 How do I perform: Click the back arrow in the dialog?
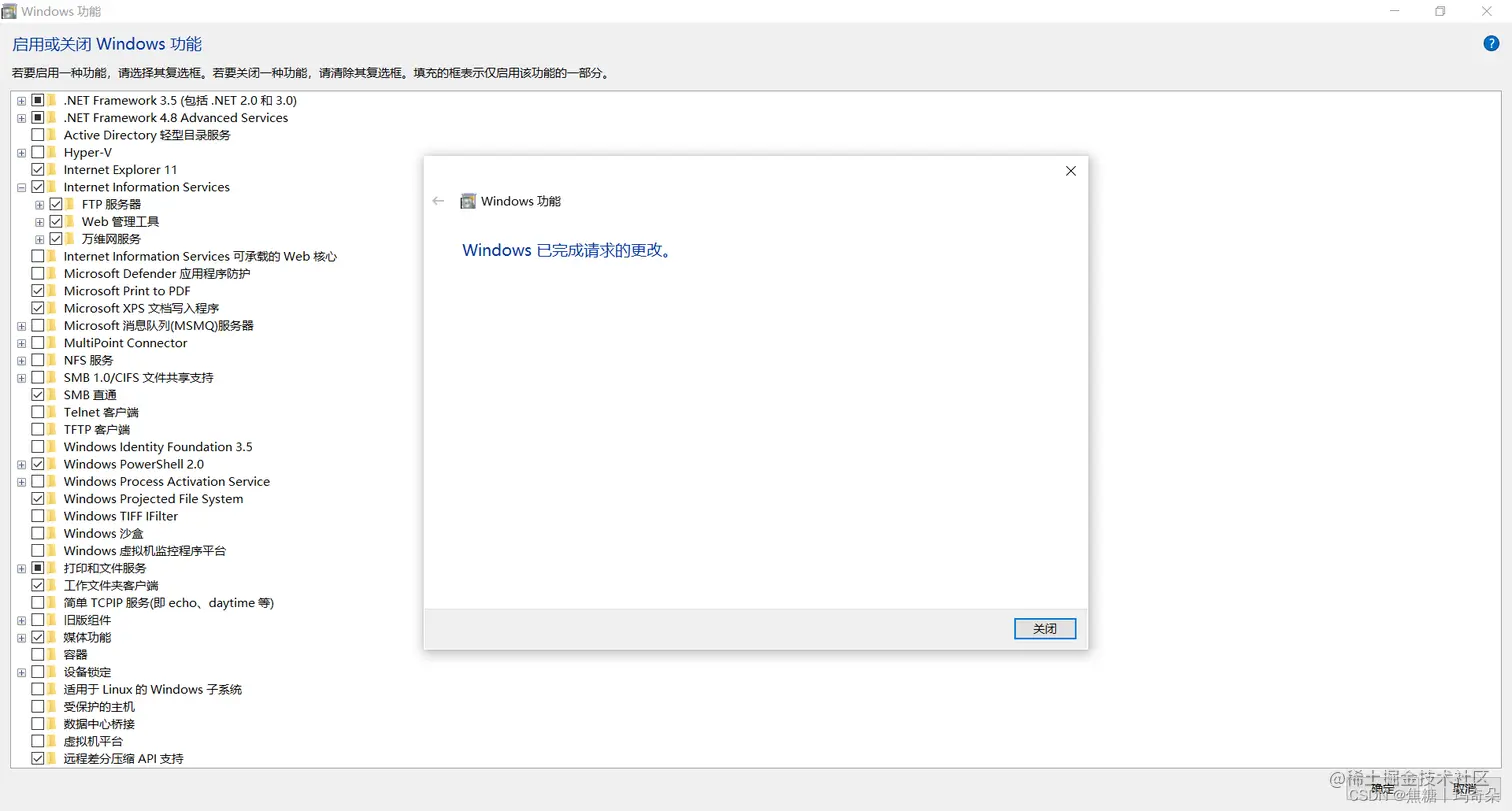pos(438,201)
